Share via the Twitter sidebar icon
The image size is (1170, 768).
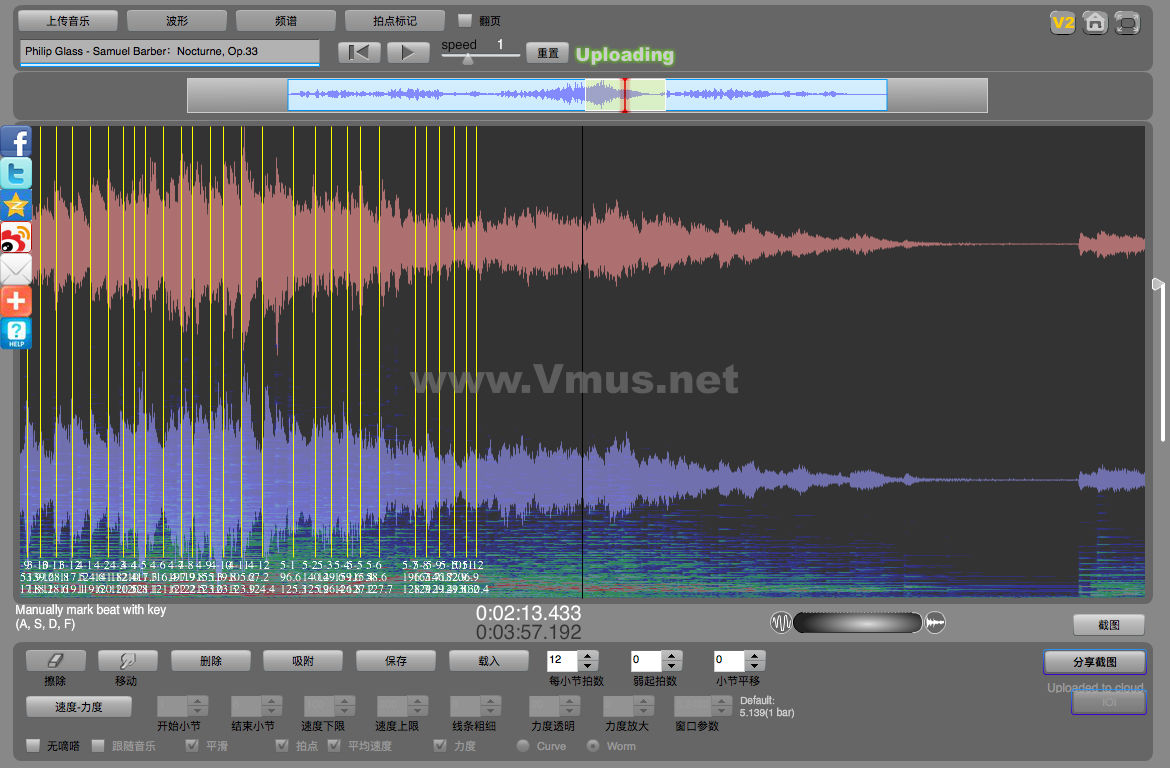(16, 173)
